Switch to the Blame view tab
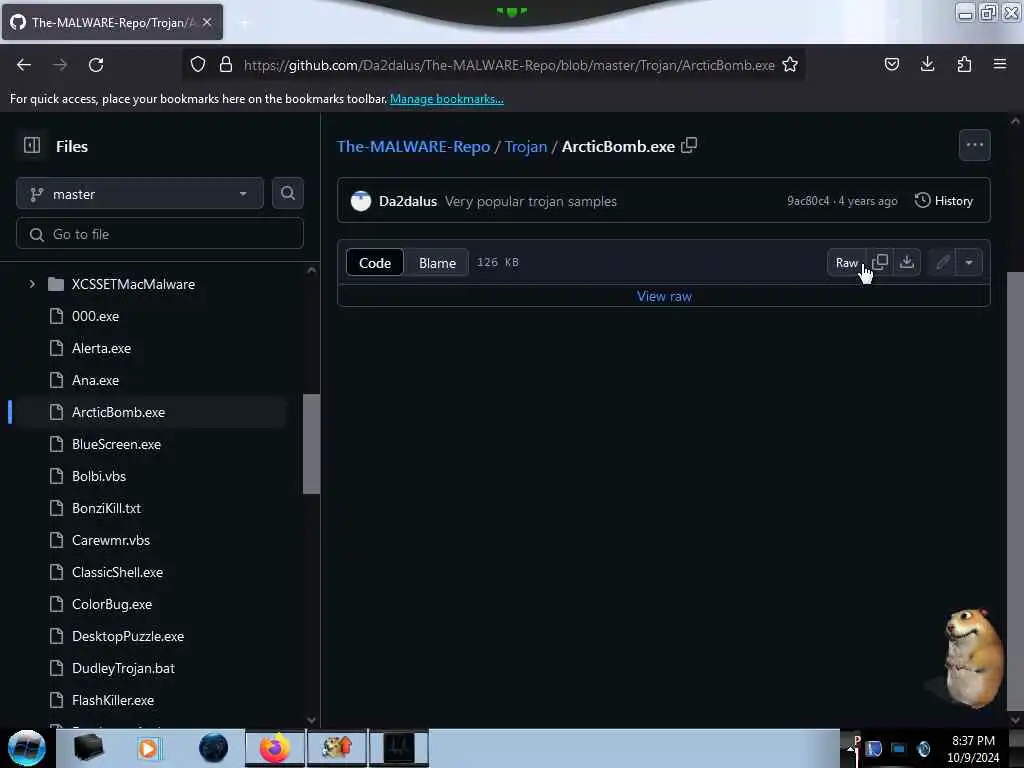The image size is (1024, 768). [x=437, y=263]
